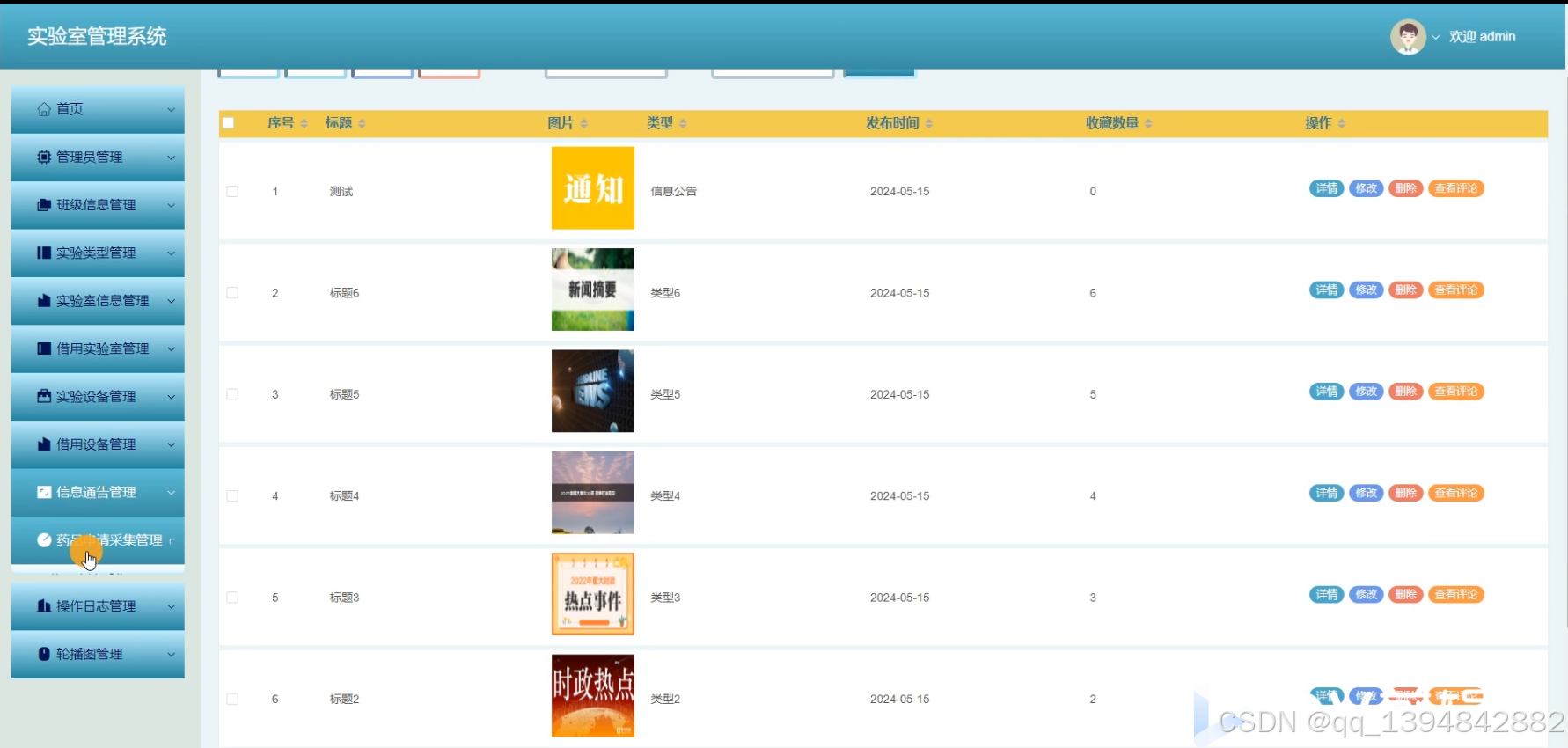Click 修改 button for row 测试
The height and width of the screenshot is (748, 1568).
click(1366, 188)
